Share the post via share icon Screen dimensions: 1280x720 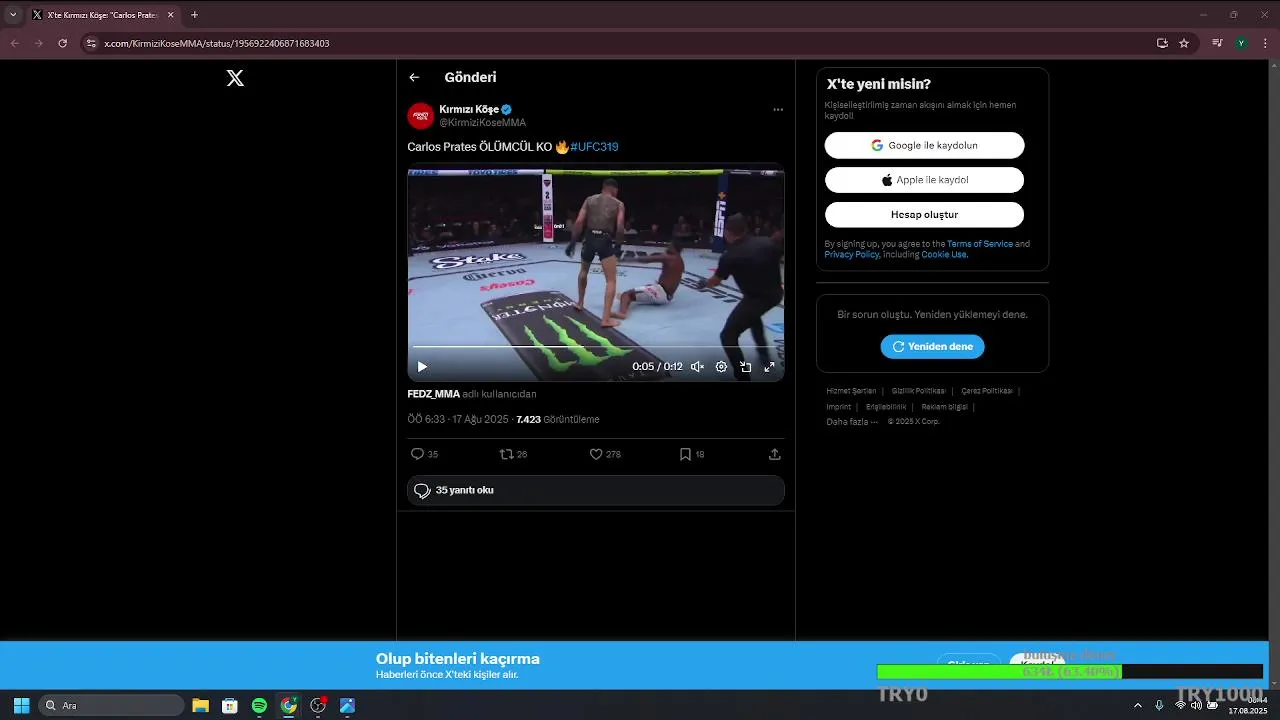coord(774,454)
